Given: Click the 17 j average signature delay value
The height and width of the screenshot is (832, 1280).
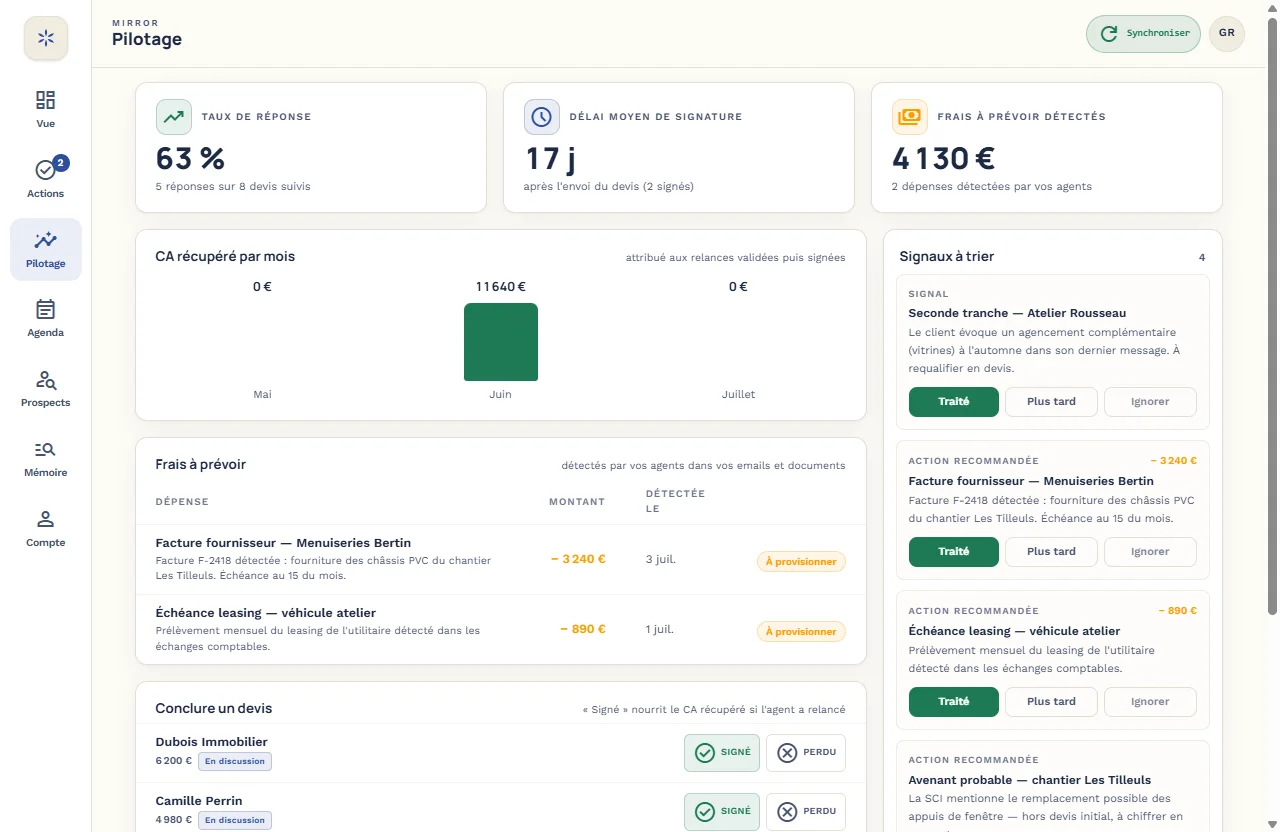Looking at the screenshot, I should (550, 159).
